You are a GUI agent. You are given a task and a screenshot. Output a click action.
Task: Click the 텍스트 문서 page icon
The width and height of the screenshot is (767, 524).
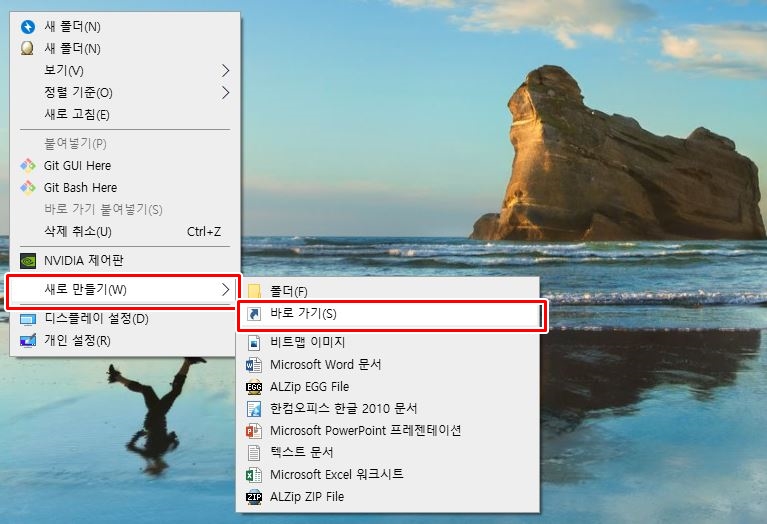[254, 453]
